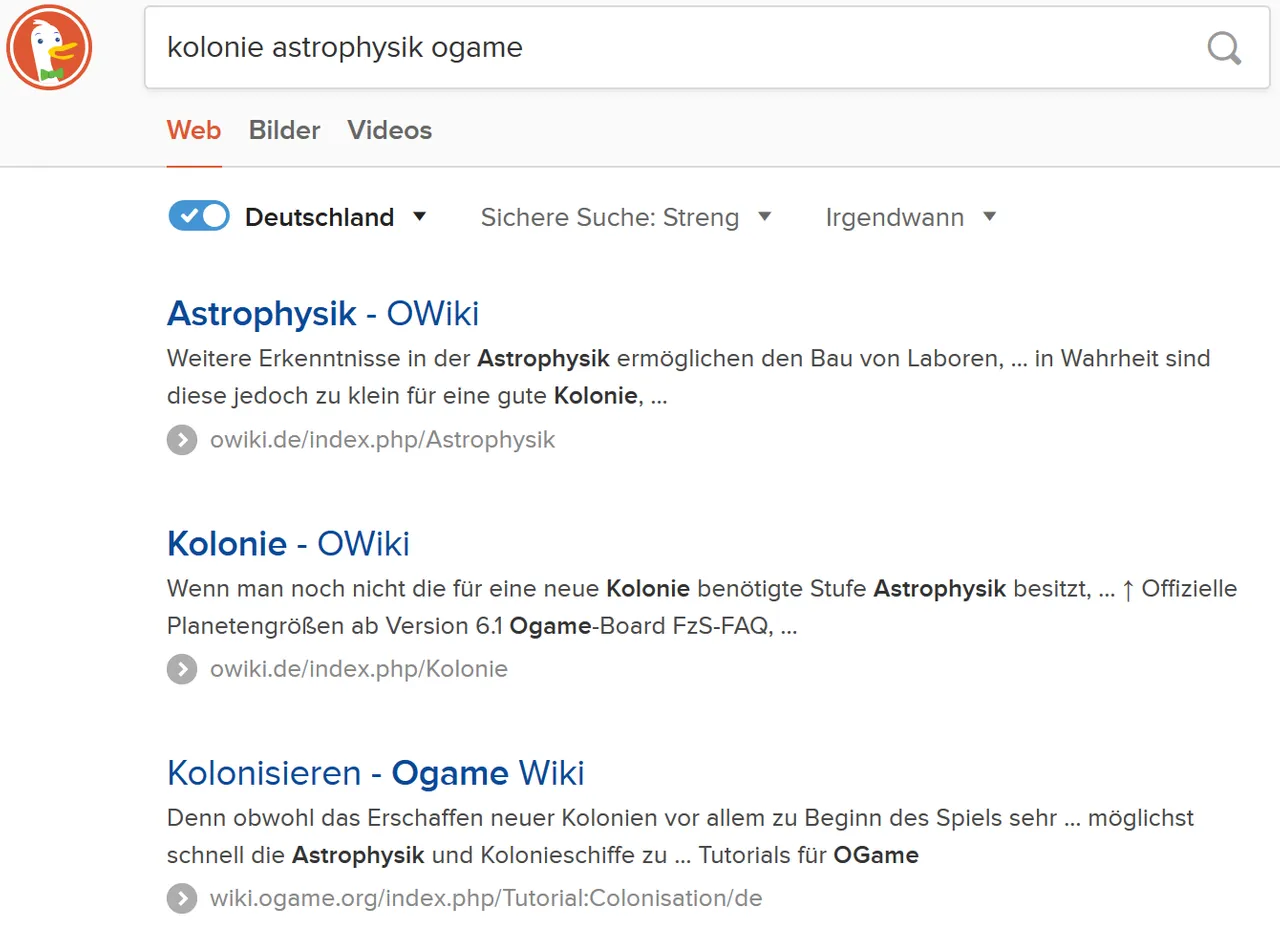1280x933 pixels.
Task: Select the Web tab
Action: coord(194,130)
